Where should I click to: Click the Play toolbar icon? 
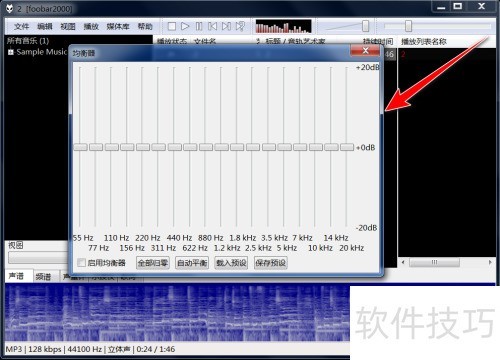pyautogui.click(x=185, y=26)
